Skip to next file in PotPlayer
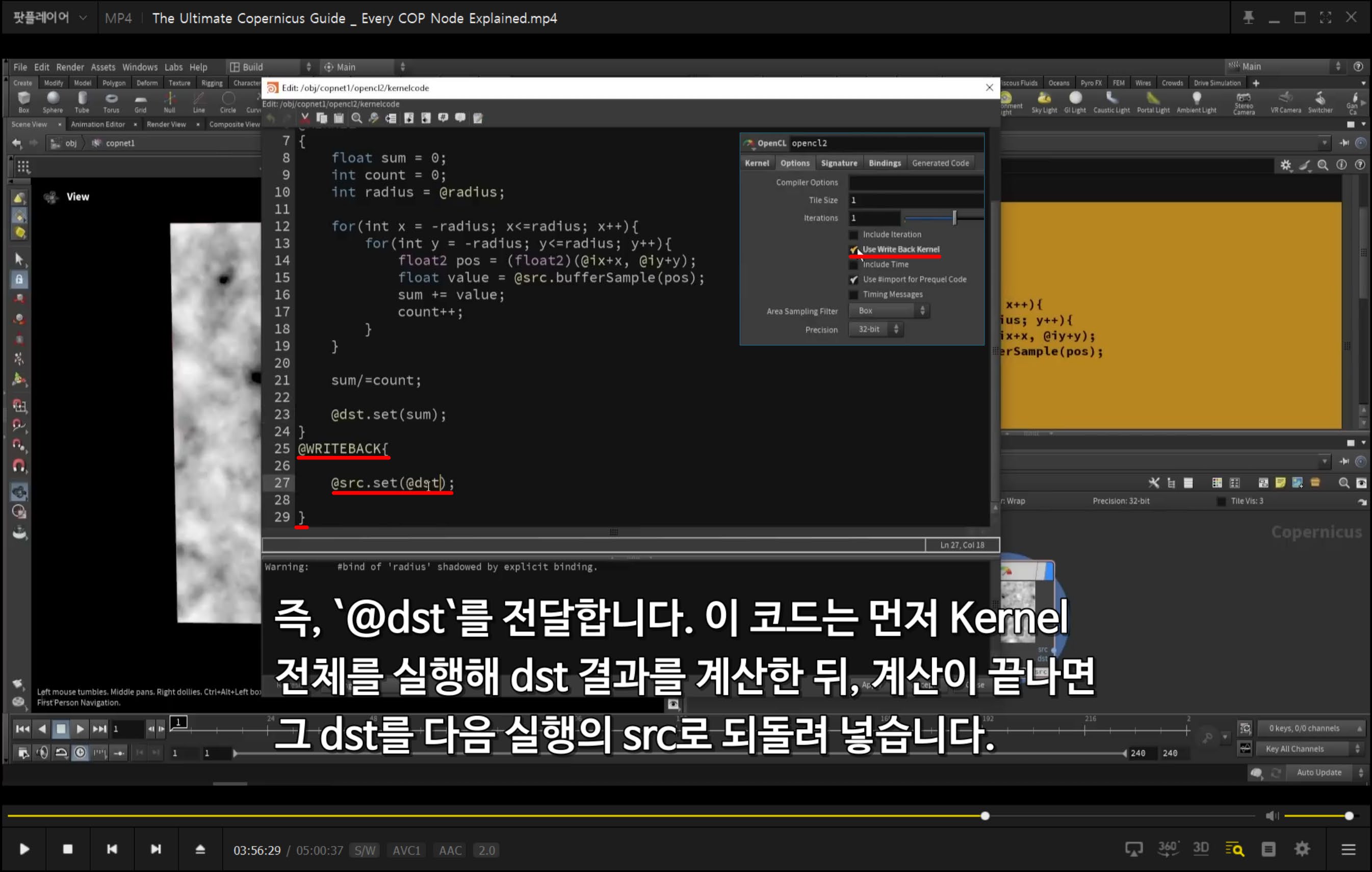Image resolution: width=1372 pixels, height=872 pixels. coord(156,849)
